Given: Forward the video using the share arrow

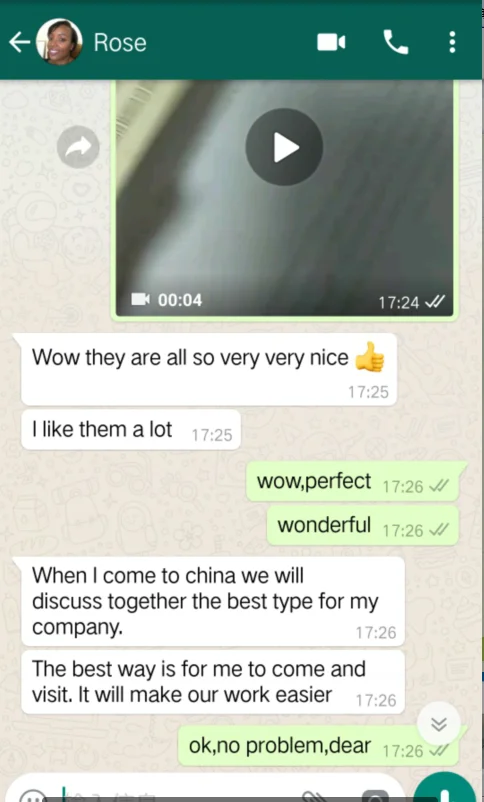Looking at the screenshot, I should tap(78, 147).
